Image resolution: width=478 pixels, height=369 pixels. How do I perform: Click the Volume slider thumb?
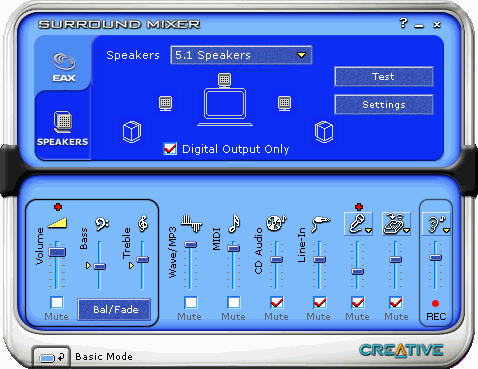(x=57, y=252)
